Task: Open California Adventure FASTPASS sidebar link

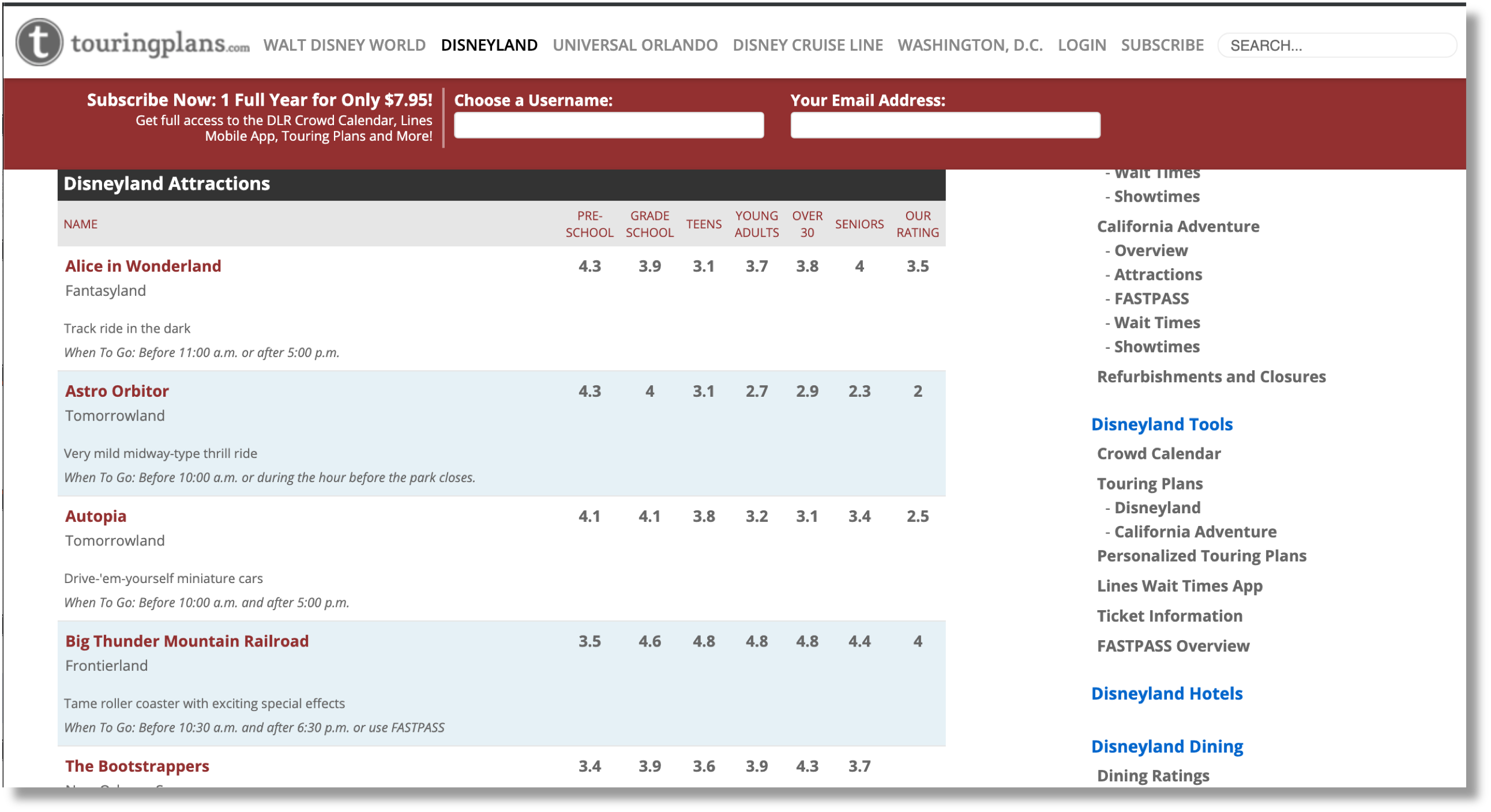Action: pos(1151,298)
